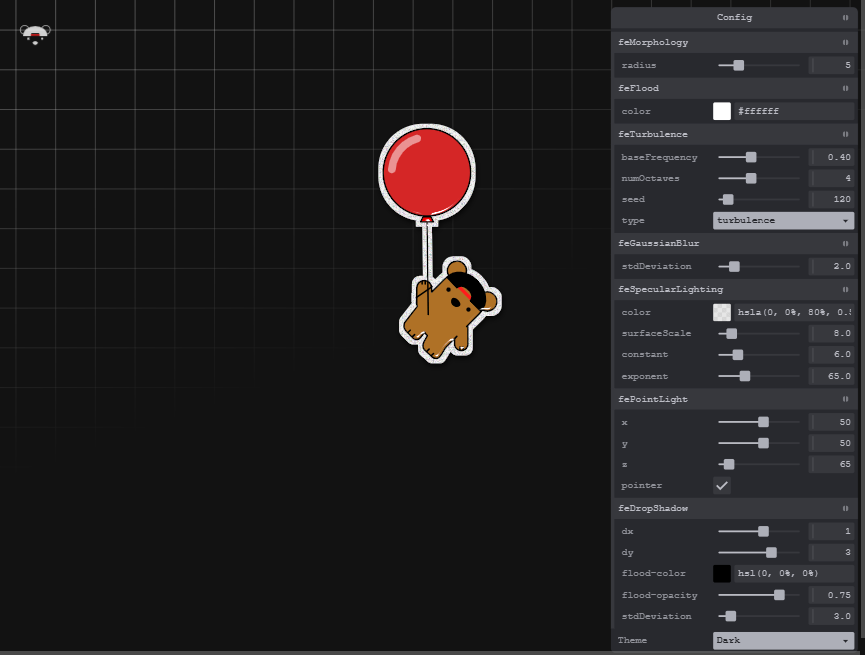Click the feDropShadow stdDeviation field 3.0

pyautogui.click(x=831, y=616)
